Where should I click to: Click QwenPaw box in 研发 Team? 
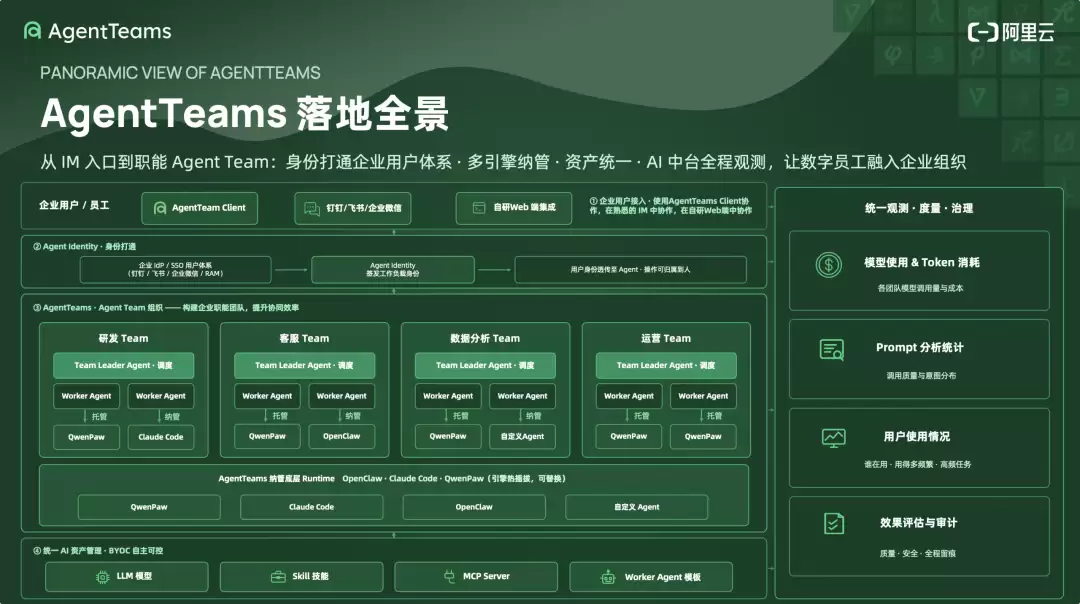(86, 437)
